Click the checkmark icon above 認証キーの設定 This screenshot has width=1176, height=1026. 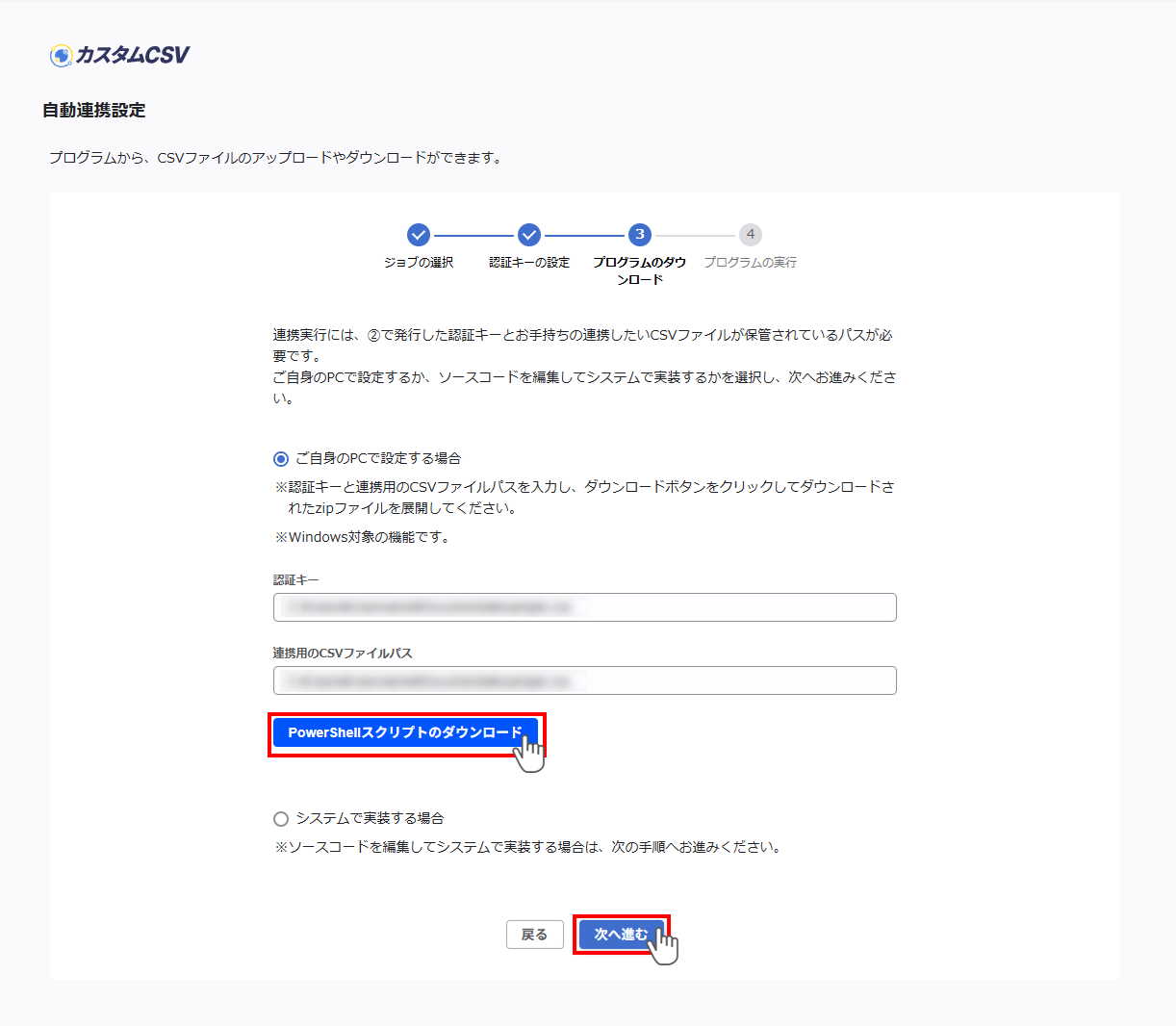[x=528, y=234]
